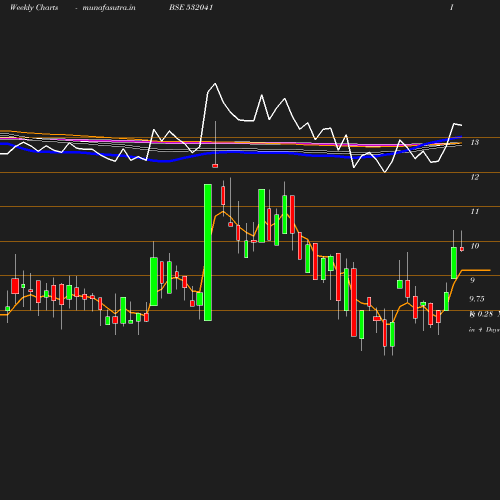Click the '10' price axis label

pyautogui.click(x=475, y=246)
